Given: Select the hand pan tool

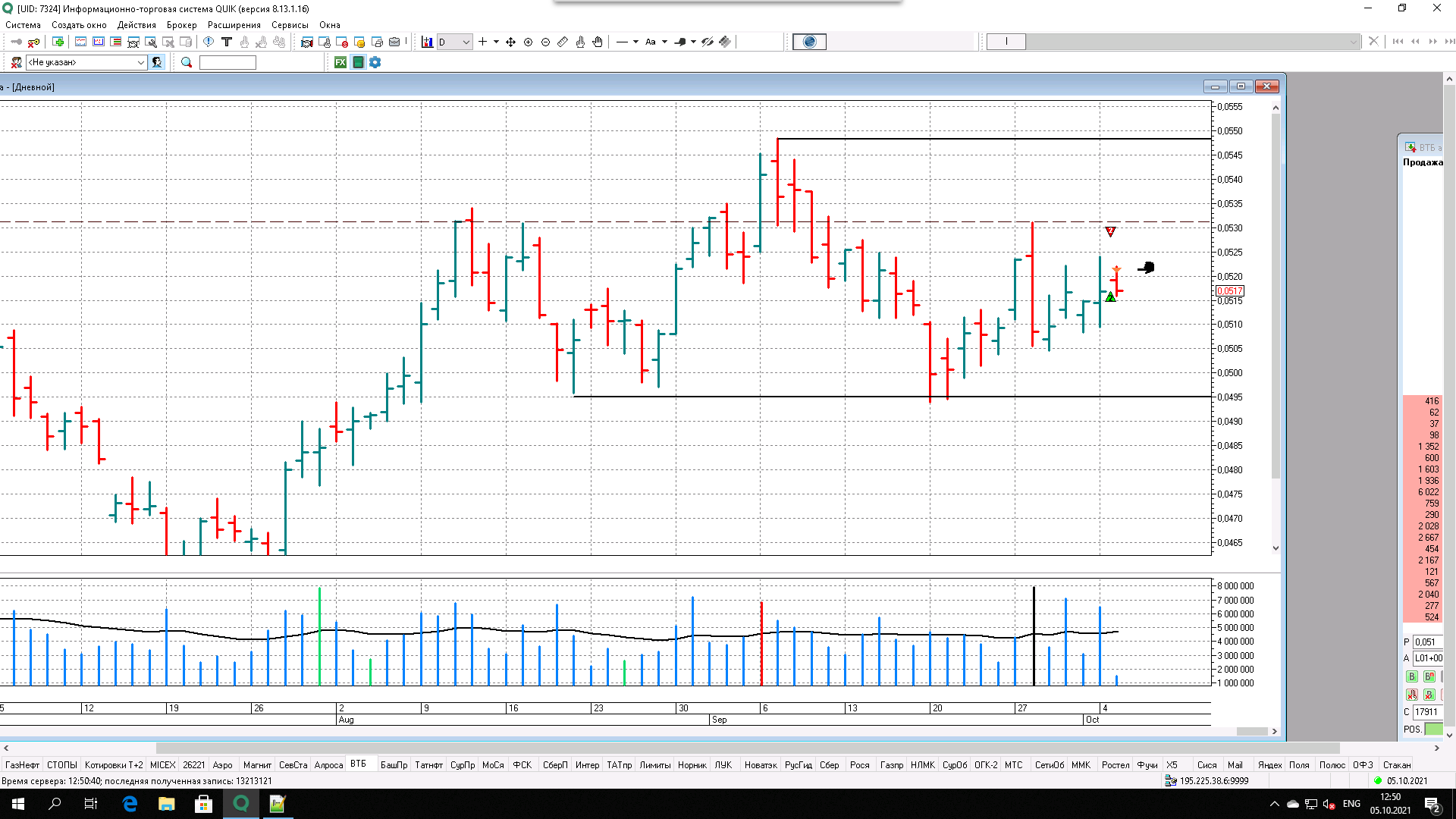Looking at the screenshot, I should point(598,42).
